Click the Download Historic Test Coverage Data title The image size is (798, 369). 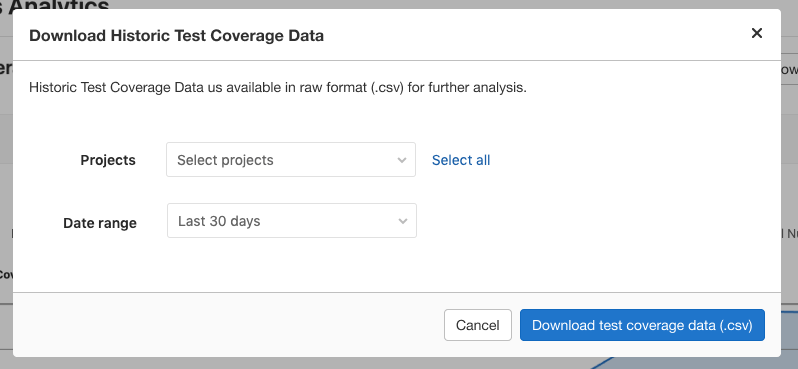pos(177,36)
